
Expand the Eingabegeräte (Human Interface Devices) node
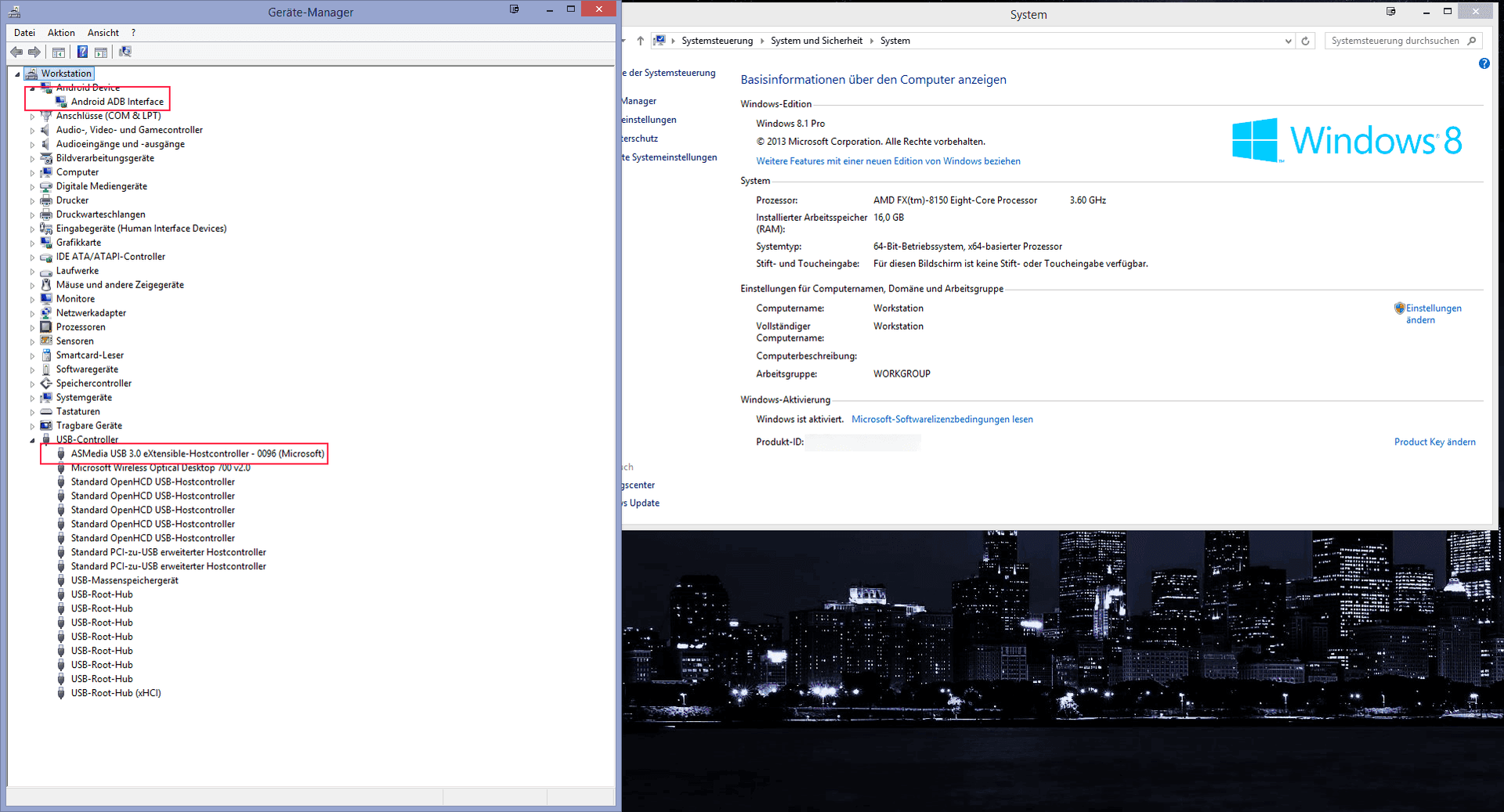pos(32,229)
